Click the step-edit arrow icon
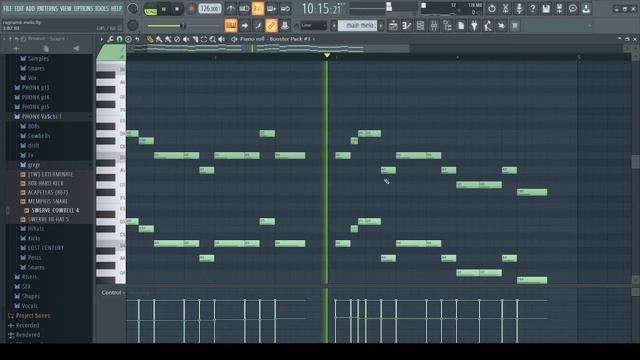Viewport: 640px width, 360px height. pyautogui.click(x=244, y=26)
